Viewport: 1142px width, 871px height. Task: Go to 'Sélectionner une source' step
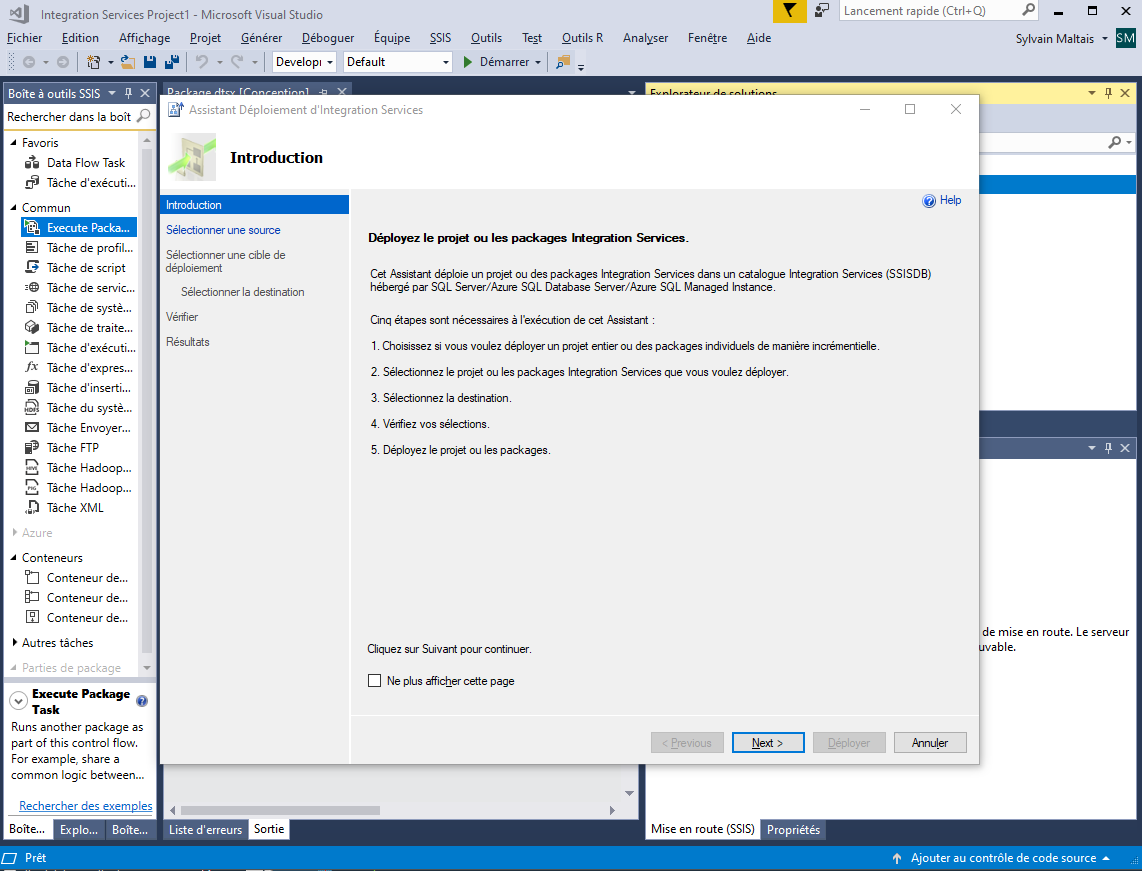point(223,230)
